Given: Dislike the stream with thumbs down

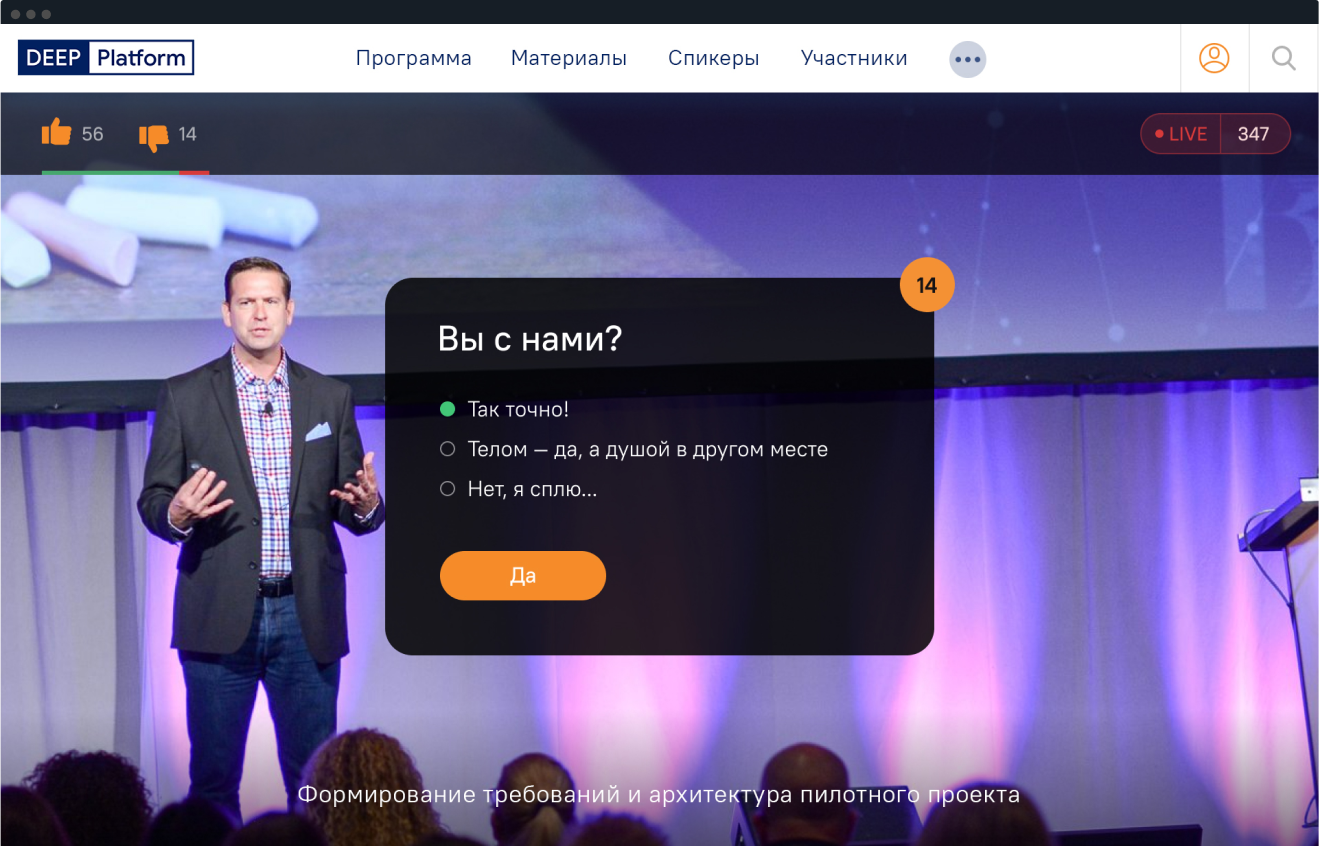Looking at the screenshot, I should [154, 137].
